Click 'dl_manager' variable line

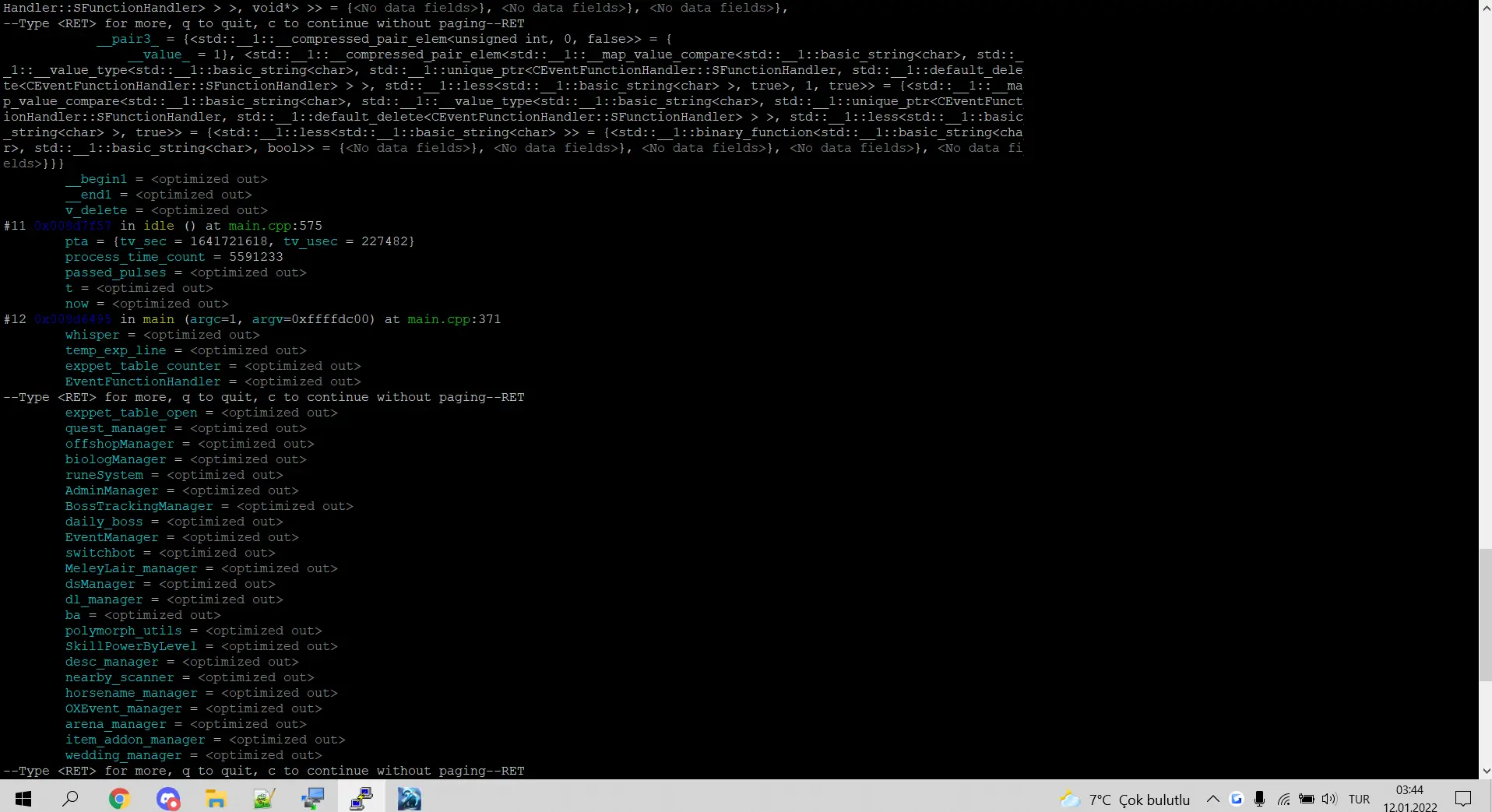click(x=174, y=599)
